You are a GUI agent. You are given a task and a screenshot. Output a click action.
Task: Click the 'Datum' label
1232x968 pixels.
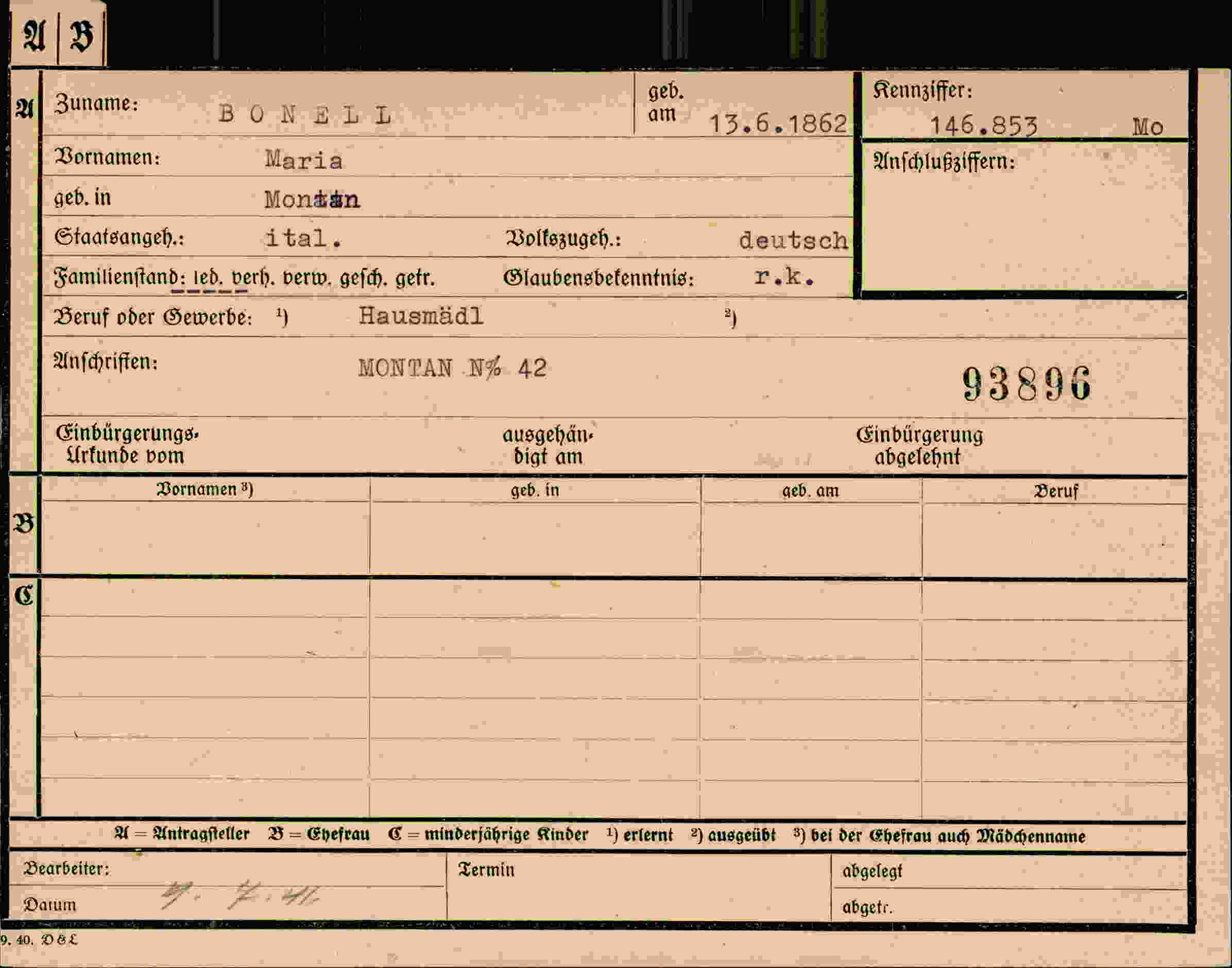[49, 905]
